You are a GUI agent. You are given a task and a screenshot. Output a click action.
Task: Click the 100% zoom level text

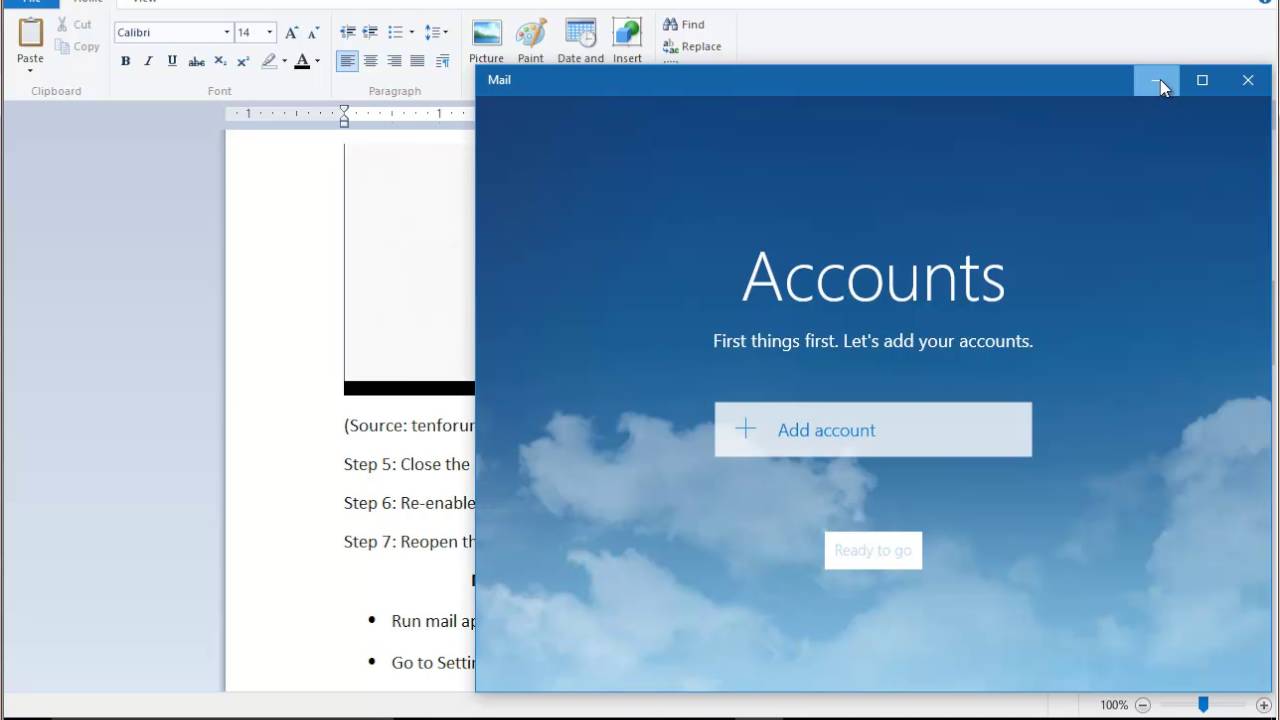pyautogui.click(x=1114, y=705)
